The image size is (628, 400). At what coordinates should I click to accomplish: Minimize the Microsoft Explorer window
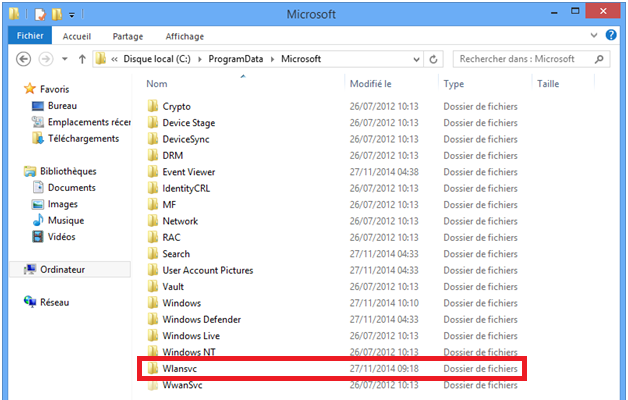554,12
